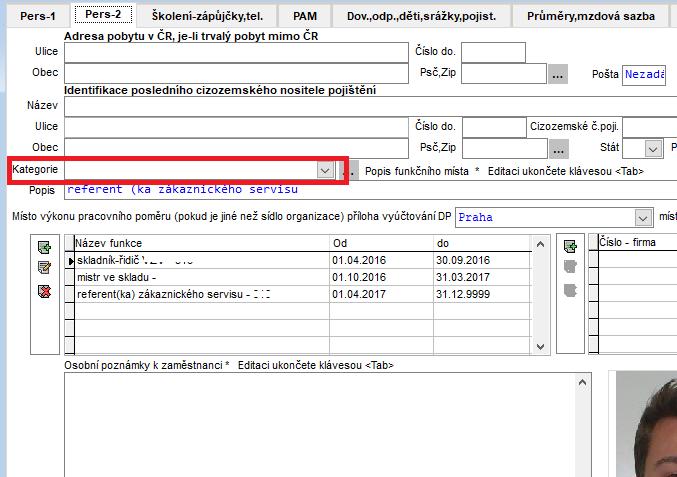The height and width of the screenshot is (477, 677).
Task: Click notes area scroll up arrow
Action: 582,382
